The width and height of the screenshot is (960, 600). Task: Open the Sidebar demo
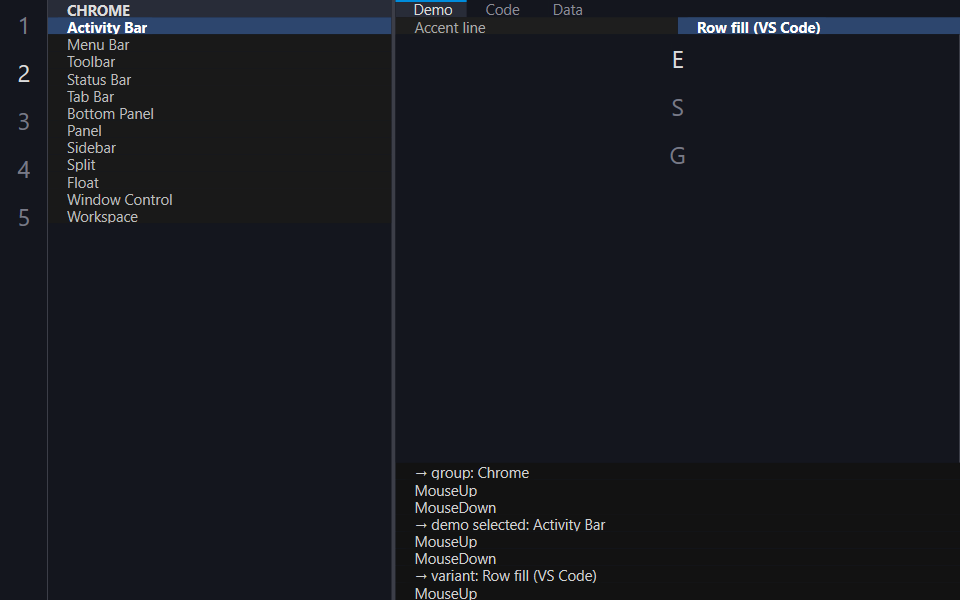pos(219,148)
